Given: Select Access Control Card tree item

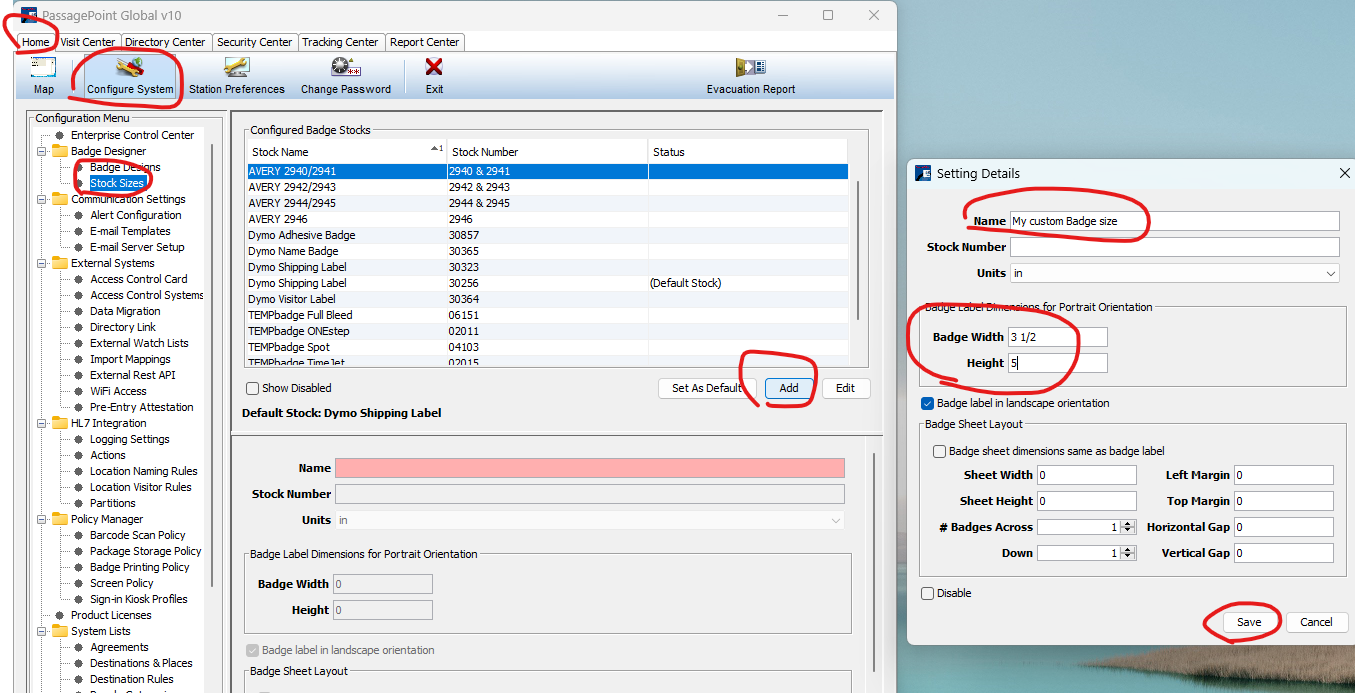Looking at the screenshot, I should tap(138, 279).
